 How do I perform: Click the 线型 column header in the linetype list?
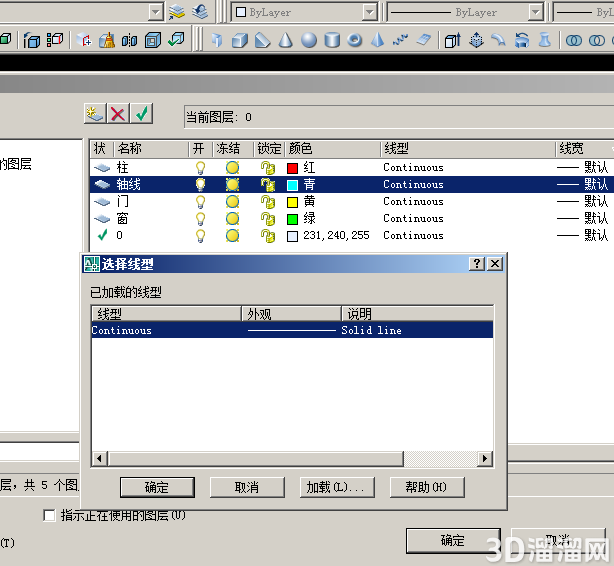pos(166,314)
